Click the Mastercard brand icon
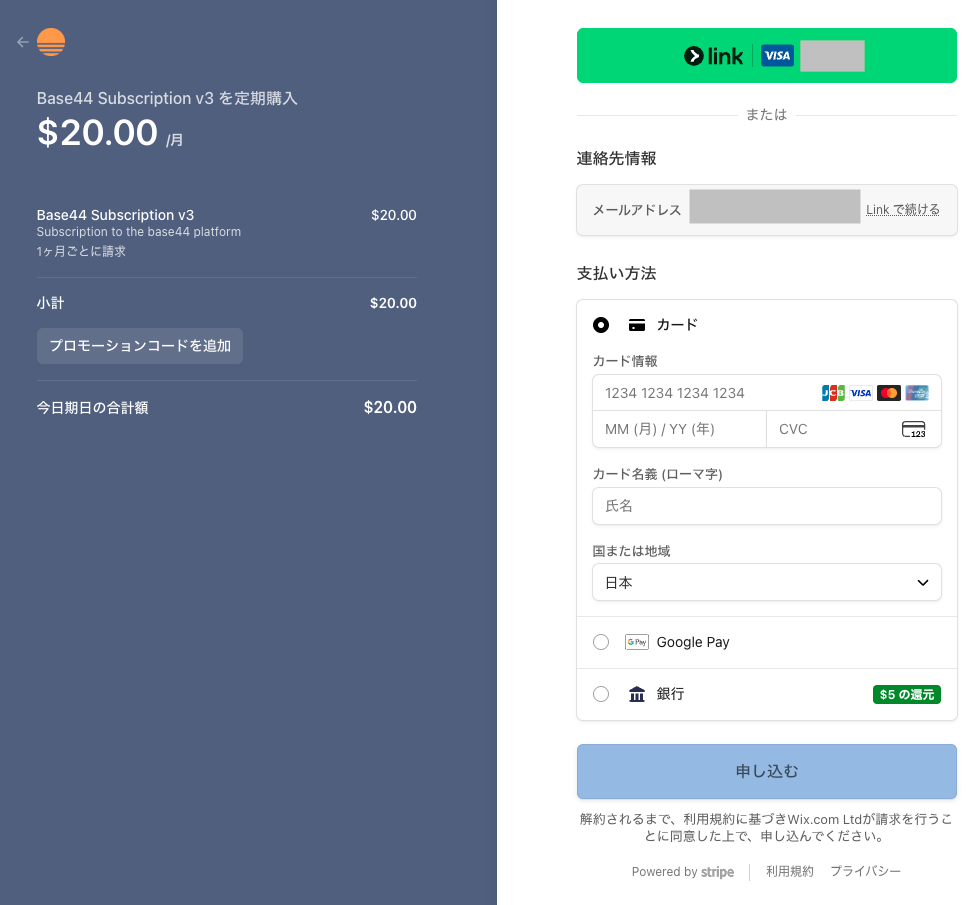Screen dimensions: 979x905 point(888,393)
